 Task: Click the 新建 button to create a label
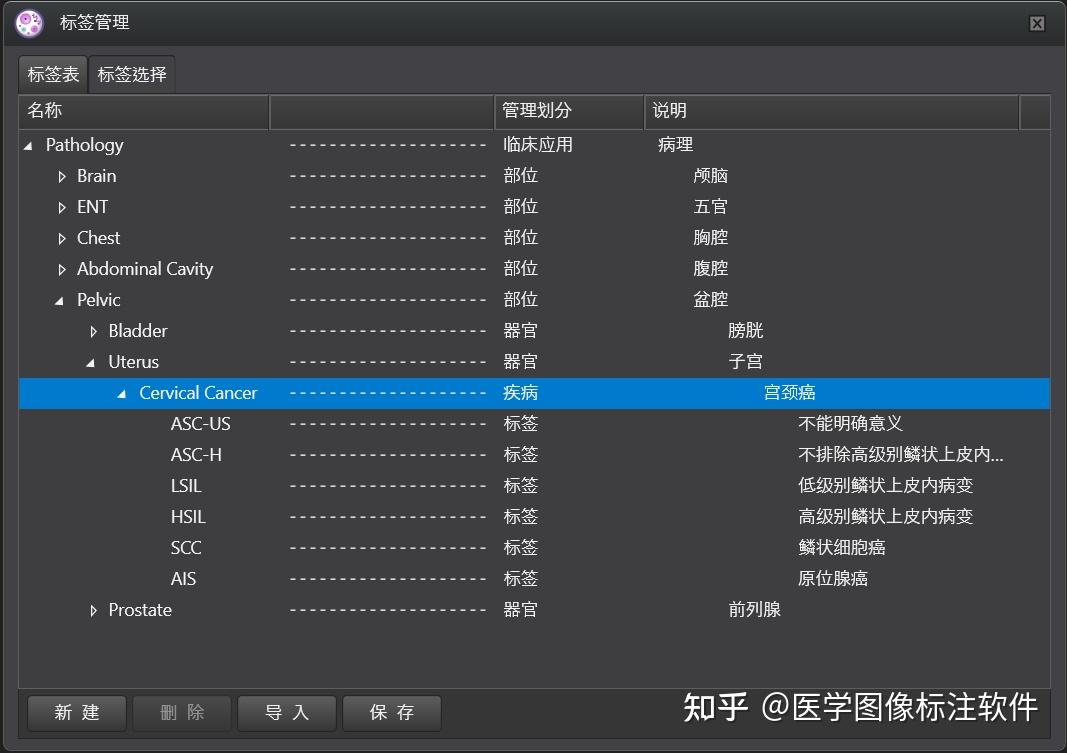point(76,713)
